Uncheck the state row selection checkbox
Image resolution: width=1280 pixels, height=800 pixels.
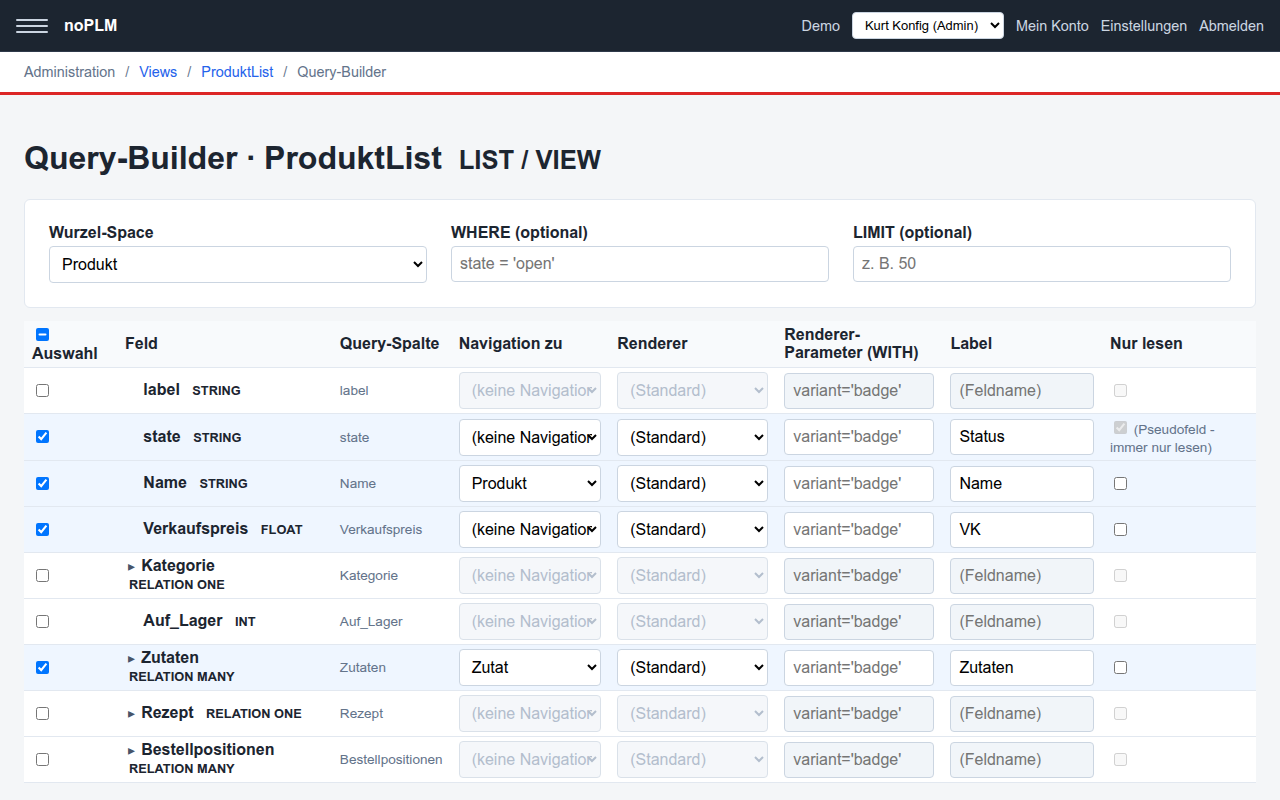pyautogui.click(x=42, y=437)
